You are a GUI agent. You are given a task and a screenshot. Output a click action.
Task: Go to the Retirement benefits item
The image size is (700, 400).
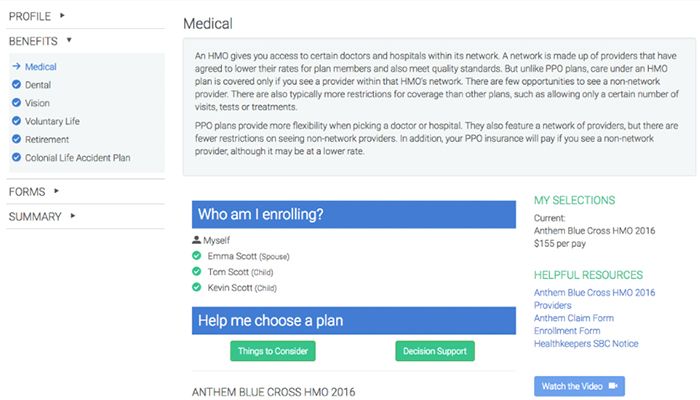[x=47, y=139]
